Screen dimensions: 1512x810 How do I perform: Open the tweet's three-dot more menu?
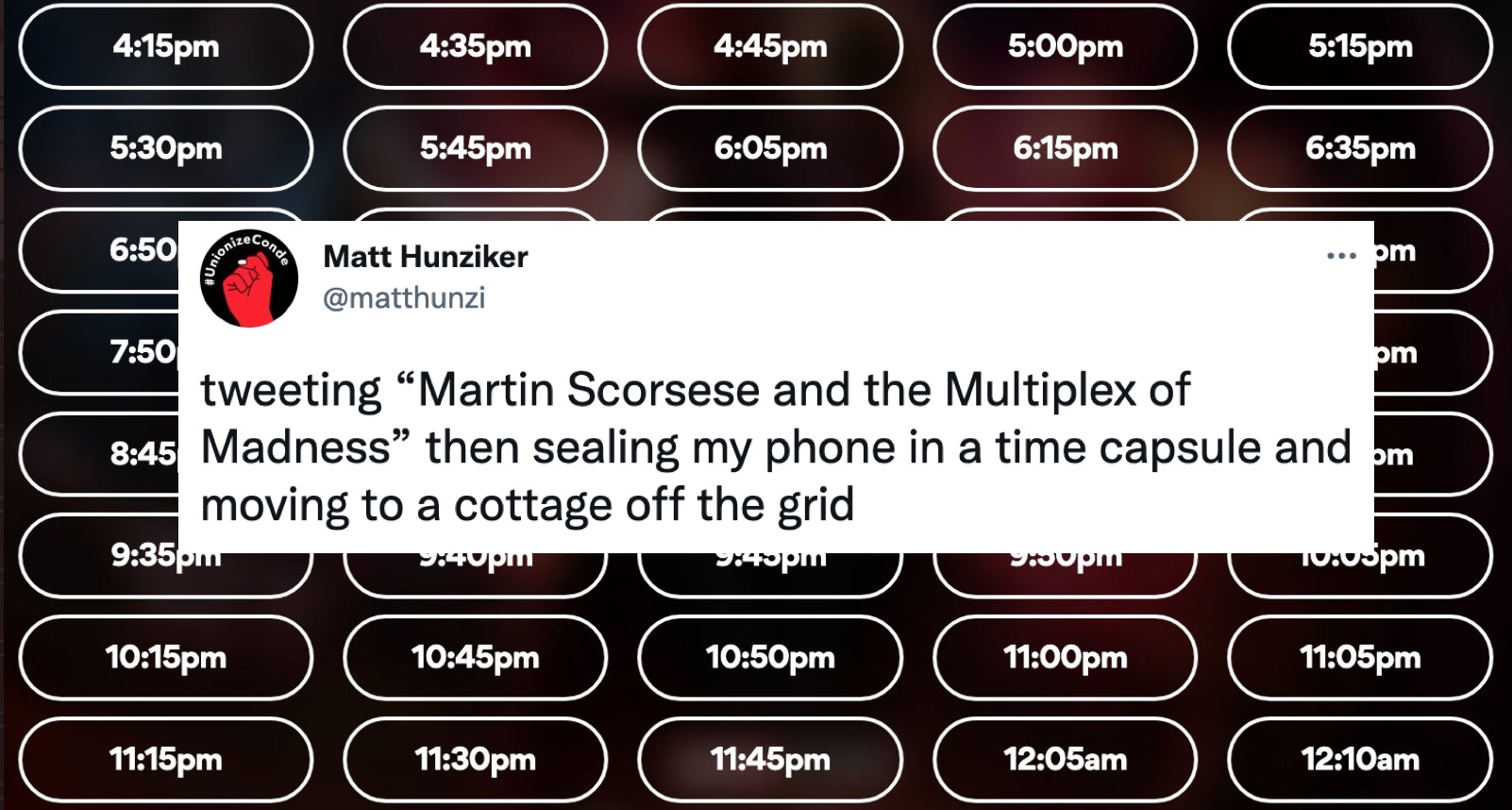point(1340,256)
